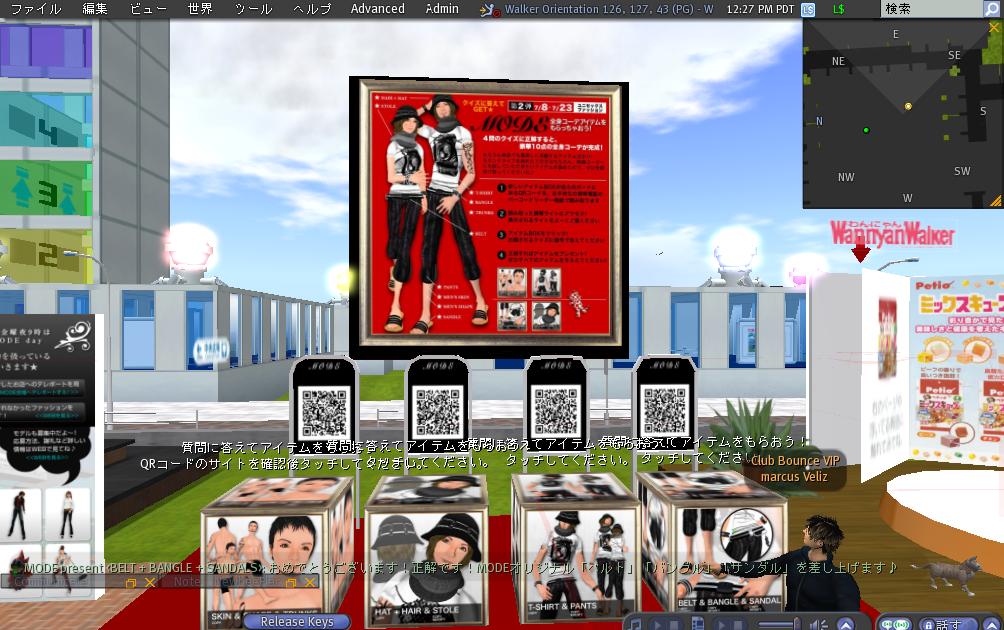Click the mini-map resize corner handle
Image resolution: width=1004 pixels, height=630 pixels.
pyautogui.click(x=996, y=201)
